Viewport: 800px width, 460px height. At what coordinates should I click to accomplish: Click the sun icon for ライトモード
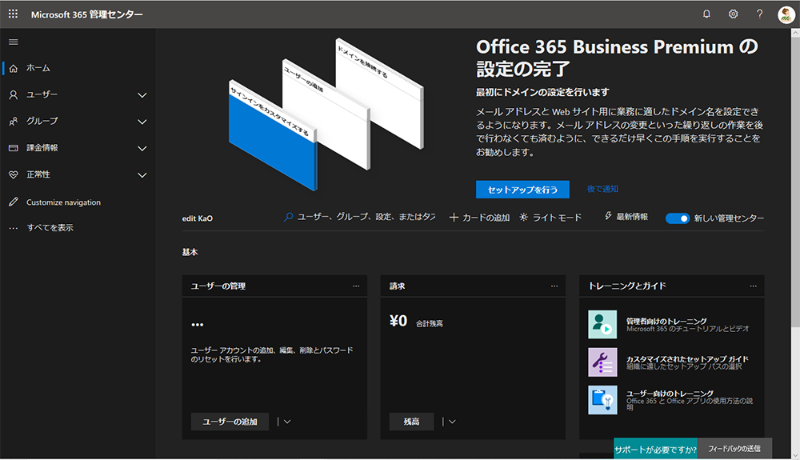[x=523, y=217]
